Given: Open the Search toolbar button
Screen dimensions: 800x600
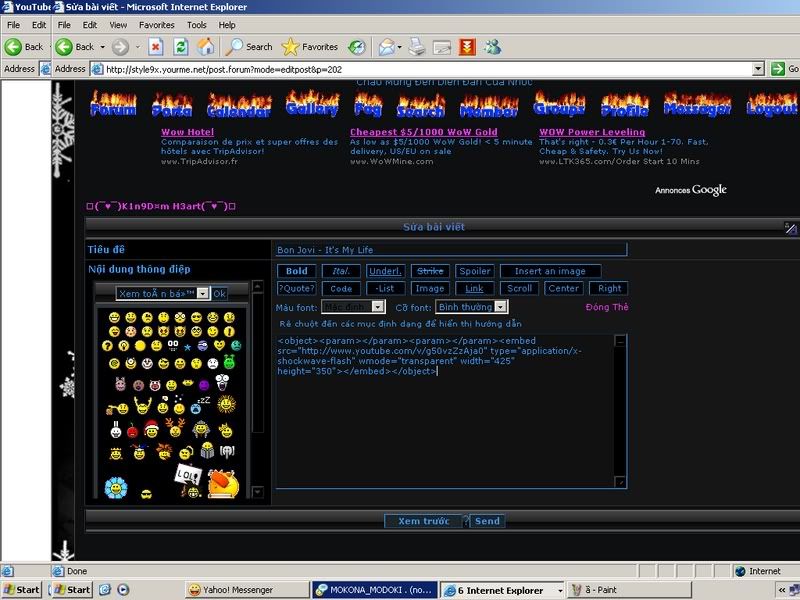Looking at the screenshot, I should (249, 47).
